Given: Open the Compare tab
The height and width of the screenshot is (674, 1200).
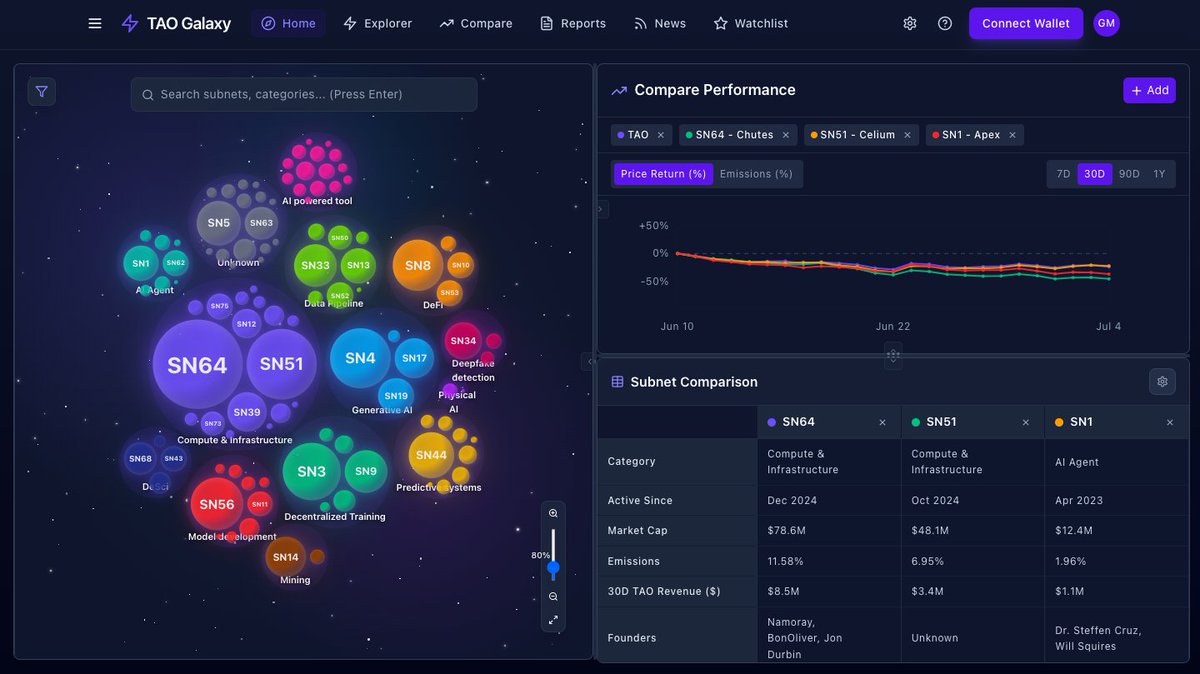Looking at the screenshot, I should click(476, 23).
